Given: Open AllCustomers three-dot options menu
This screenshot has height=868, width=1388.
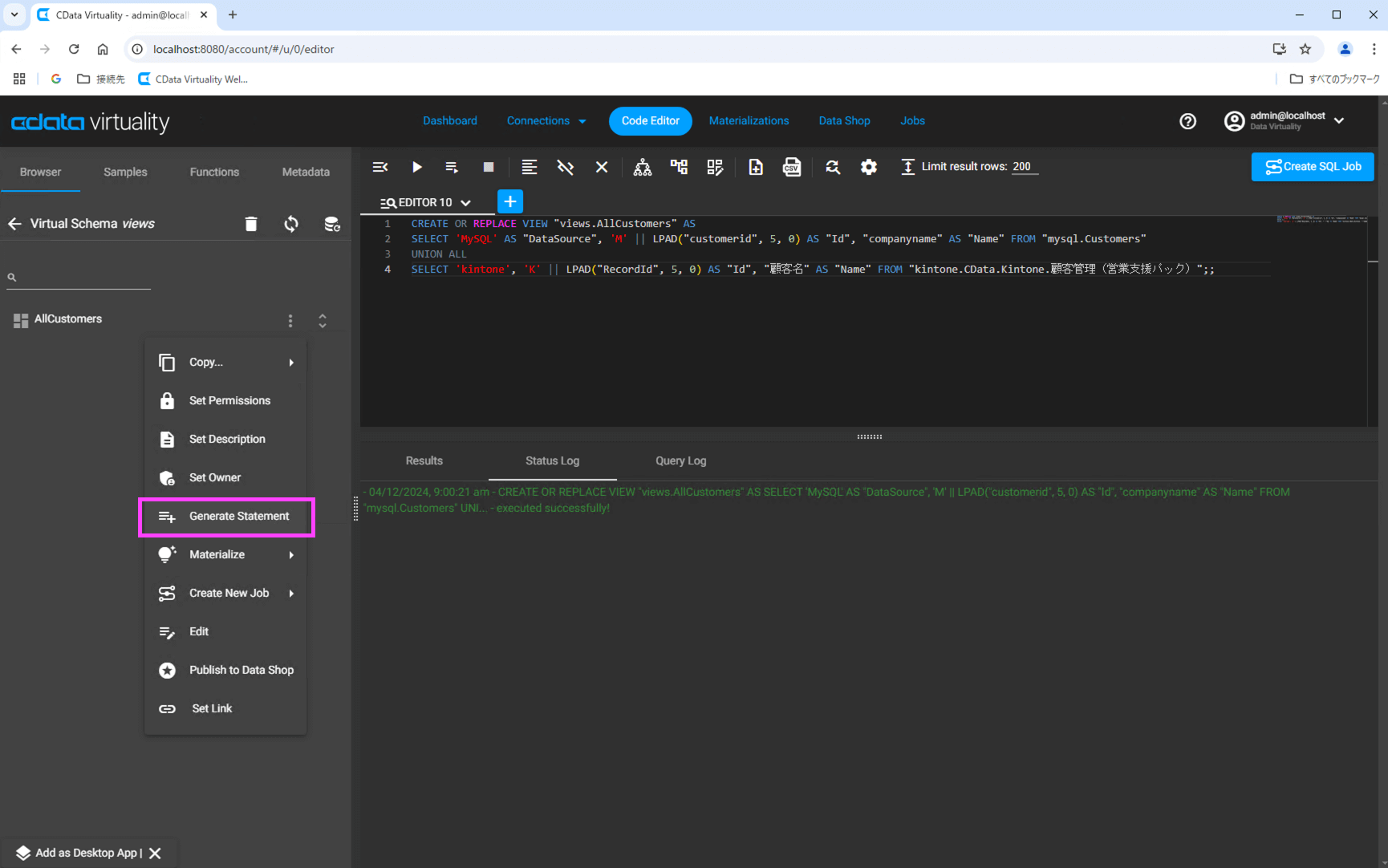Looking at the screenshot, I should click(290, 321).
